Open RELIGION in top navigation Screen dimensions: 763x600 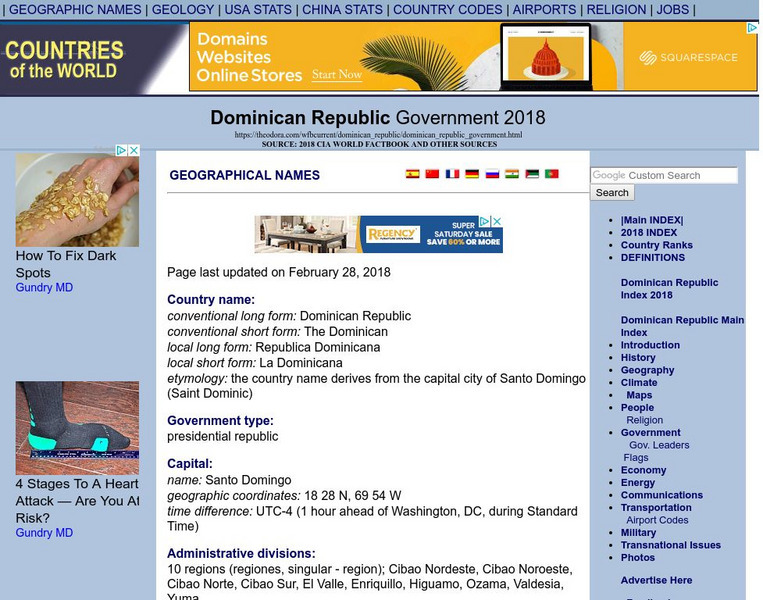[x=616, y=9]
